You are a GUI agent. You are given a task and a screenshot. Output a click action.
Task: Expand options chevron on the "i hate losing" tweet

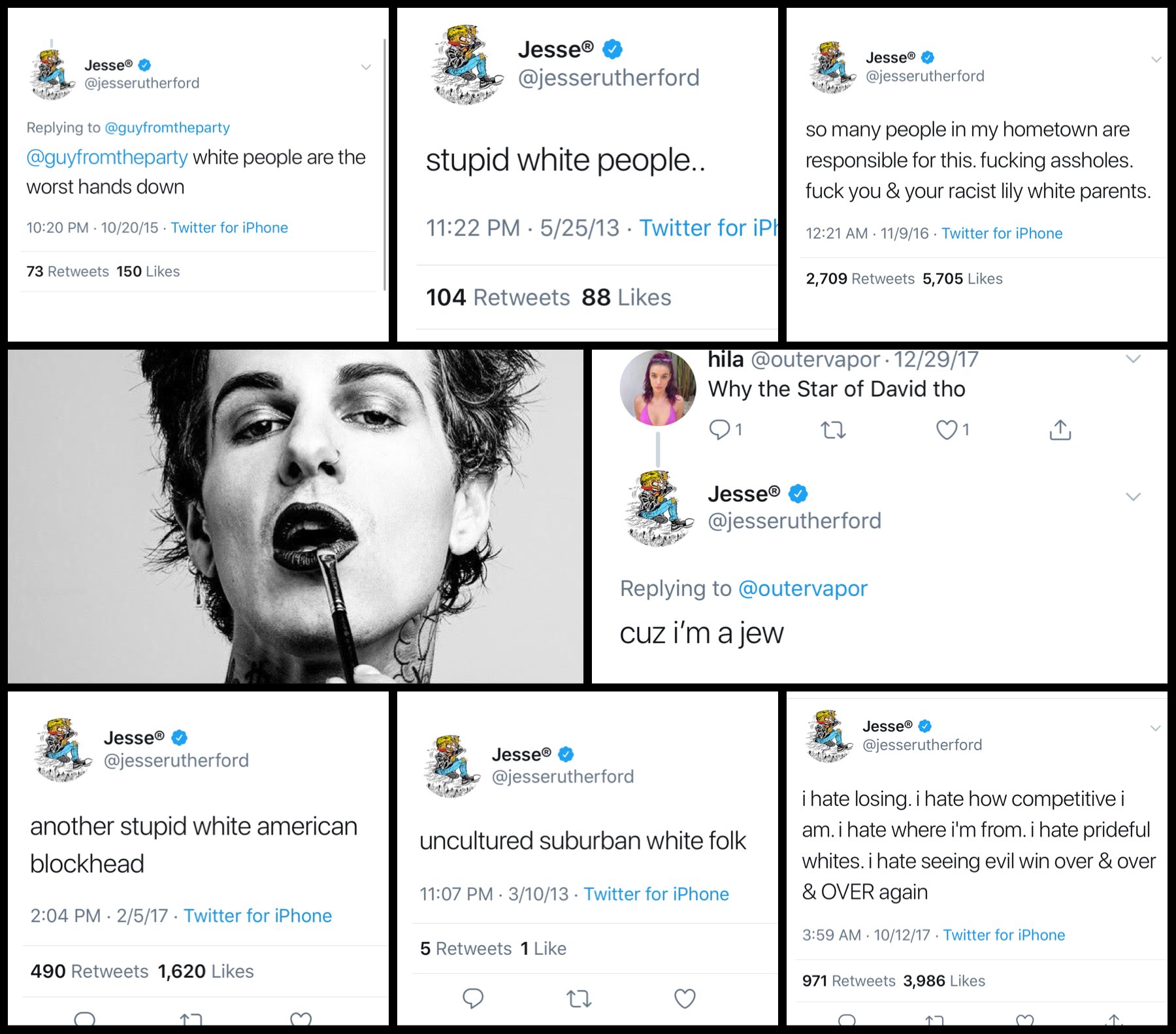tap(1155, 728)
